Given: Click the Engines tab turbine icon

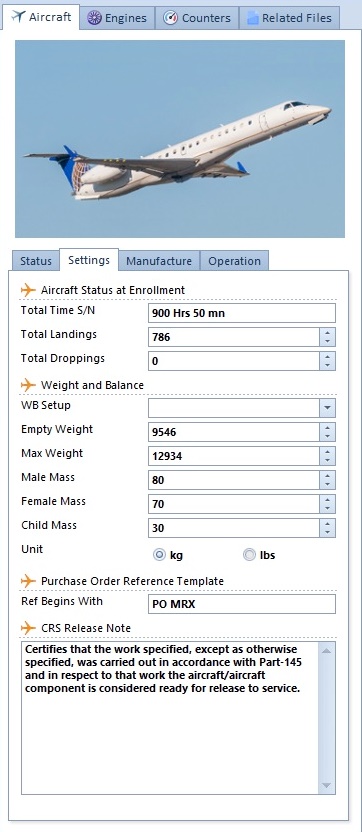Looking at the screenshot, I should pyautogui.click(x=94, y=18).
